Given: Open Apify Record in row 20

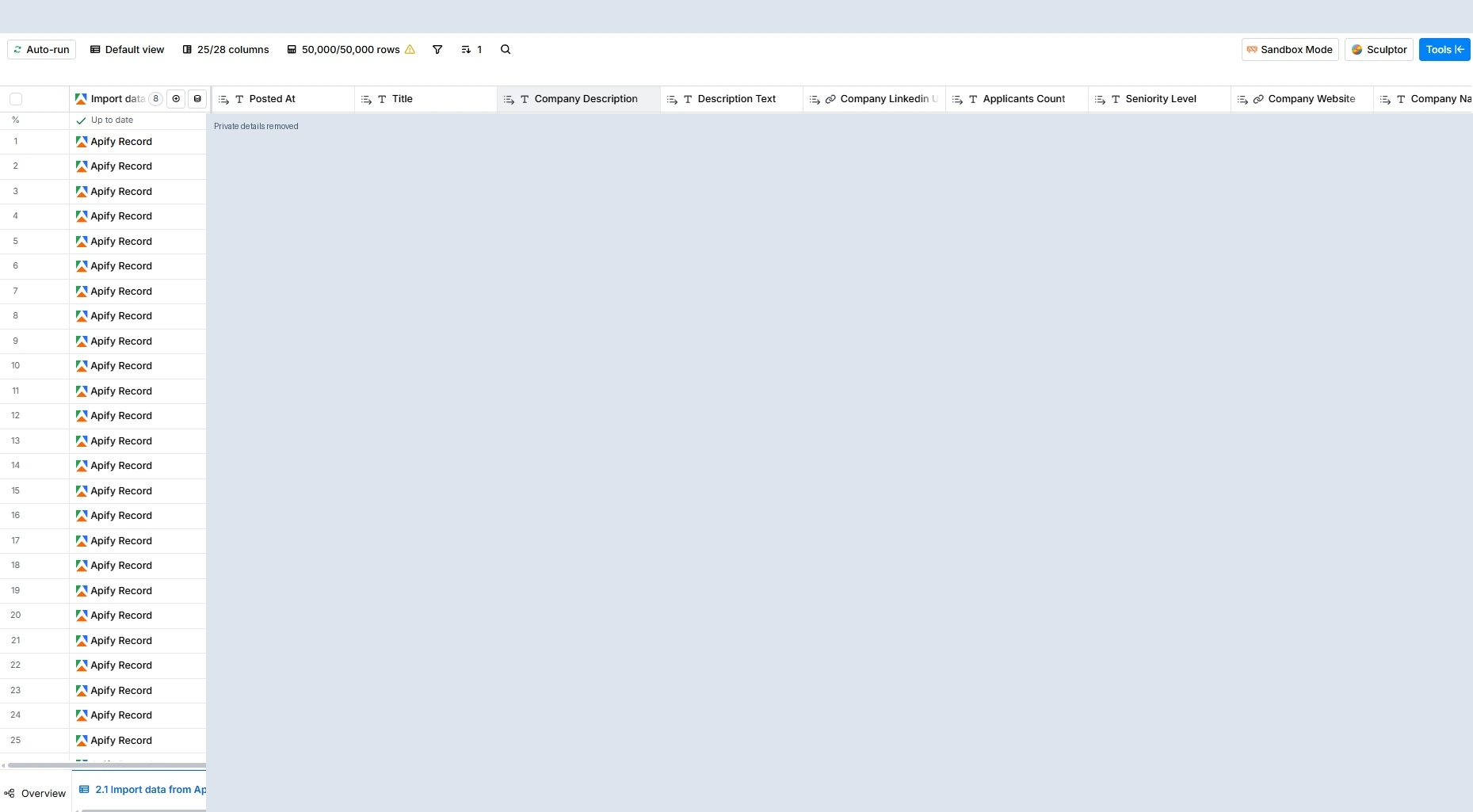Looking at the screenshot, I should click(121, 616).
